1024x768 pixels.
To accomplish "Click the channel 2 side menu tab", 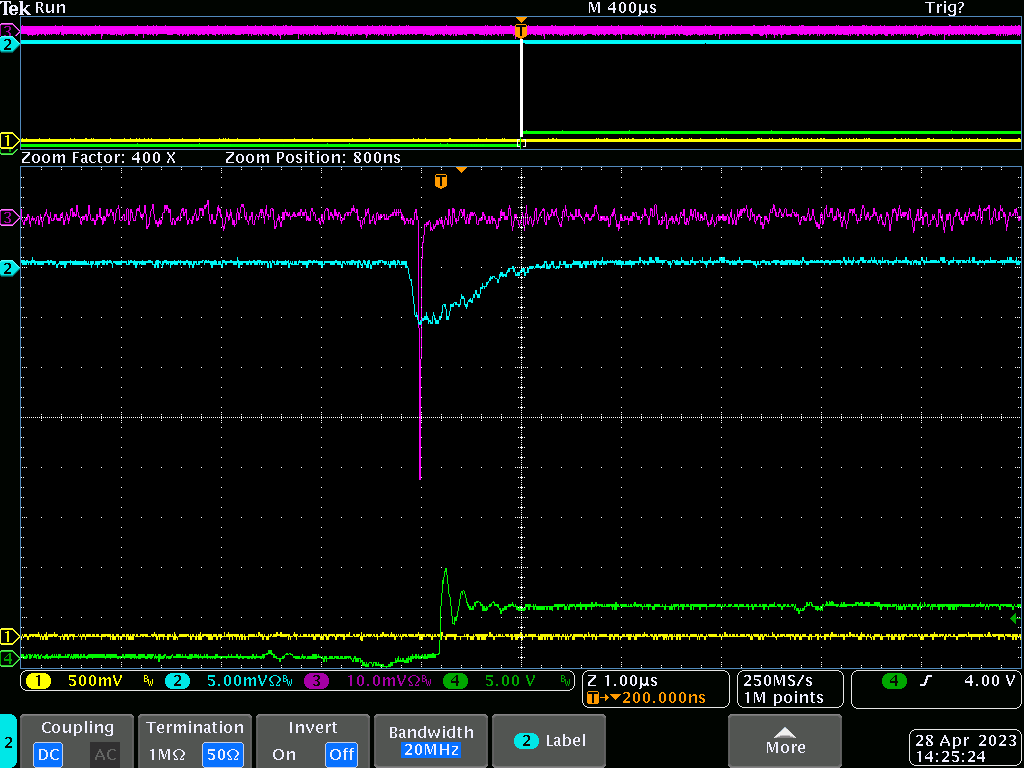I will (8, 742).
